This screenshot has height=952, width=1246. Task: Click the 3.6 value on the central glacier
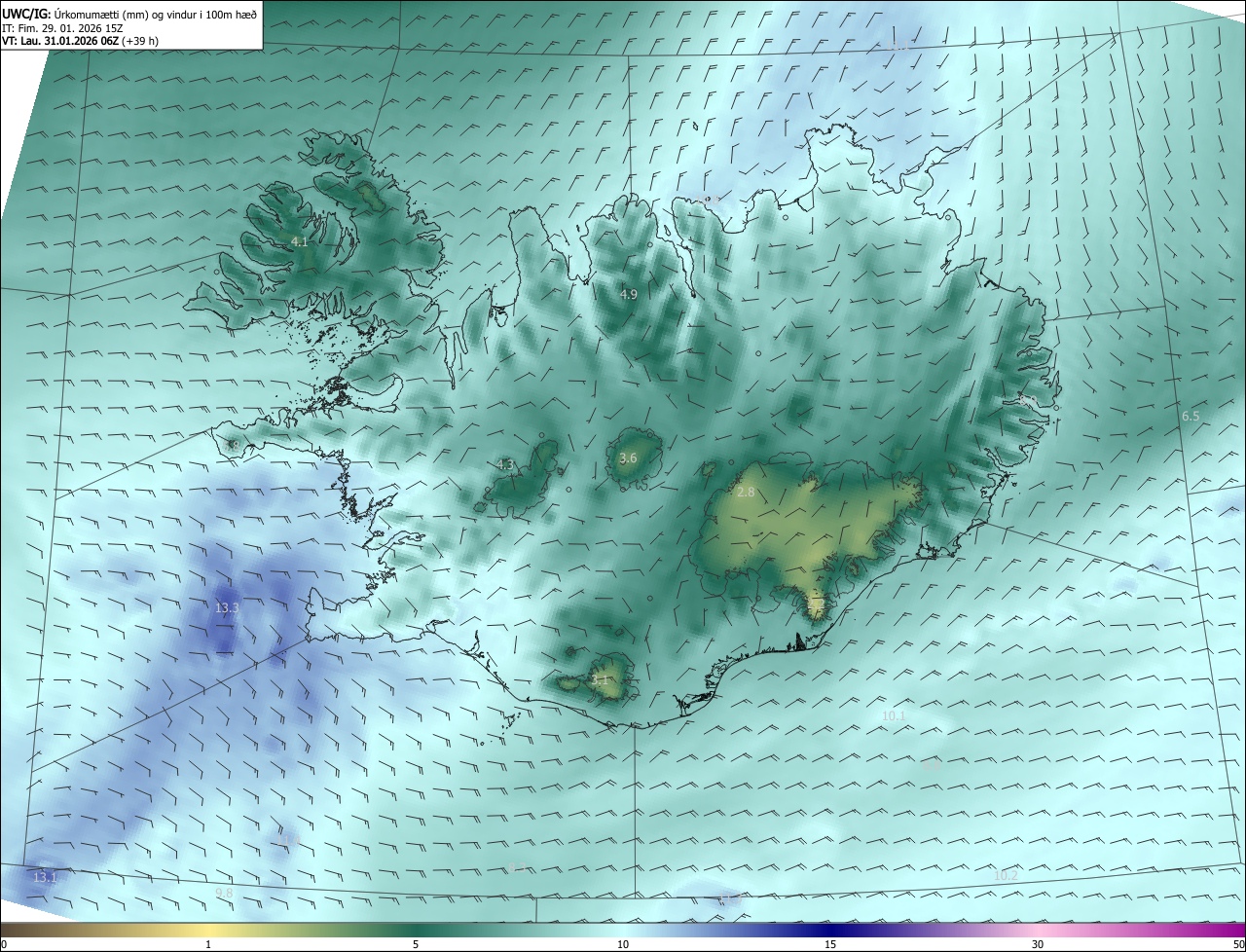click(628, 458)
